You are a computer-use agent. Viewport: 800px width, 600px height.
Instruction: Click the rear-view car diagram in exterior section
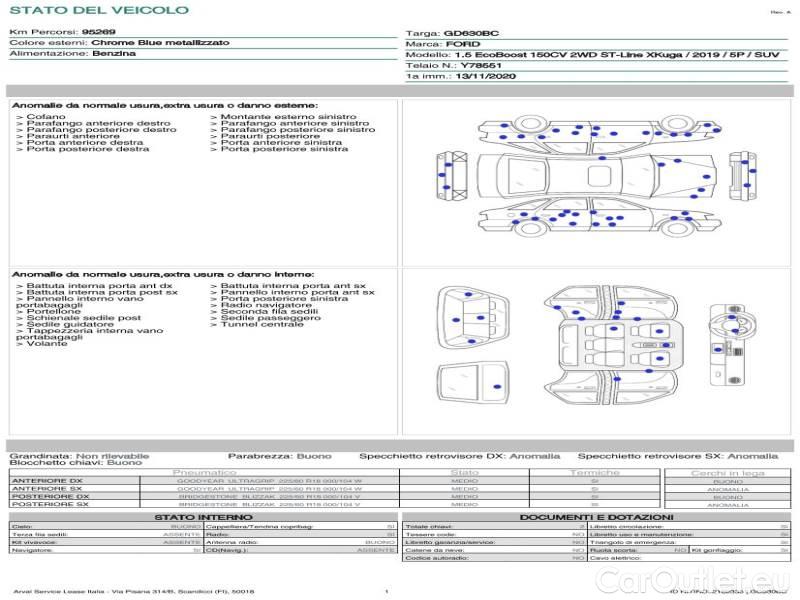741,175
